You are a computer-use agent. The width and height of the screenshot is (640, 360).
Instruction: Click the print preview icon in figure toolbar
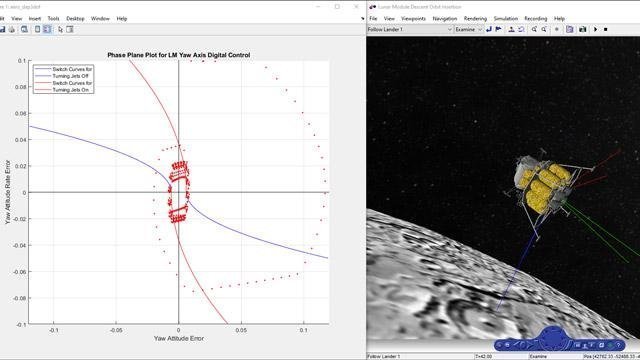[24, 29]
